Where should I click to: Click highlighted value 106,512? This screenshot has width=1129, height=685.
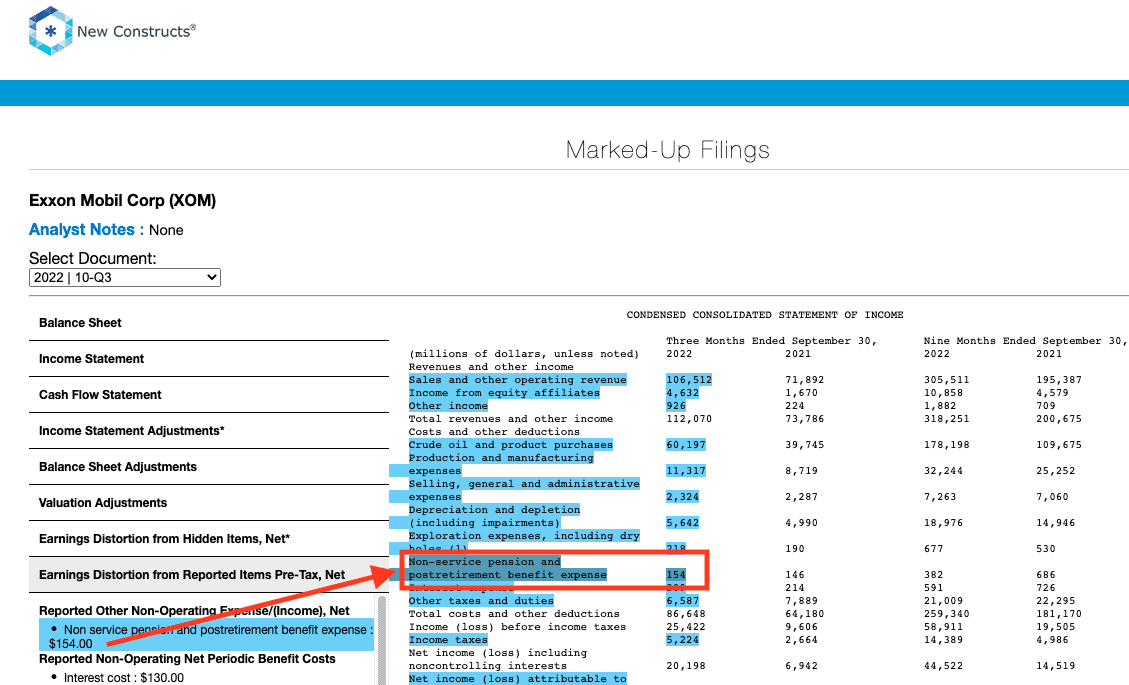point(689,380)
